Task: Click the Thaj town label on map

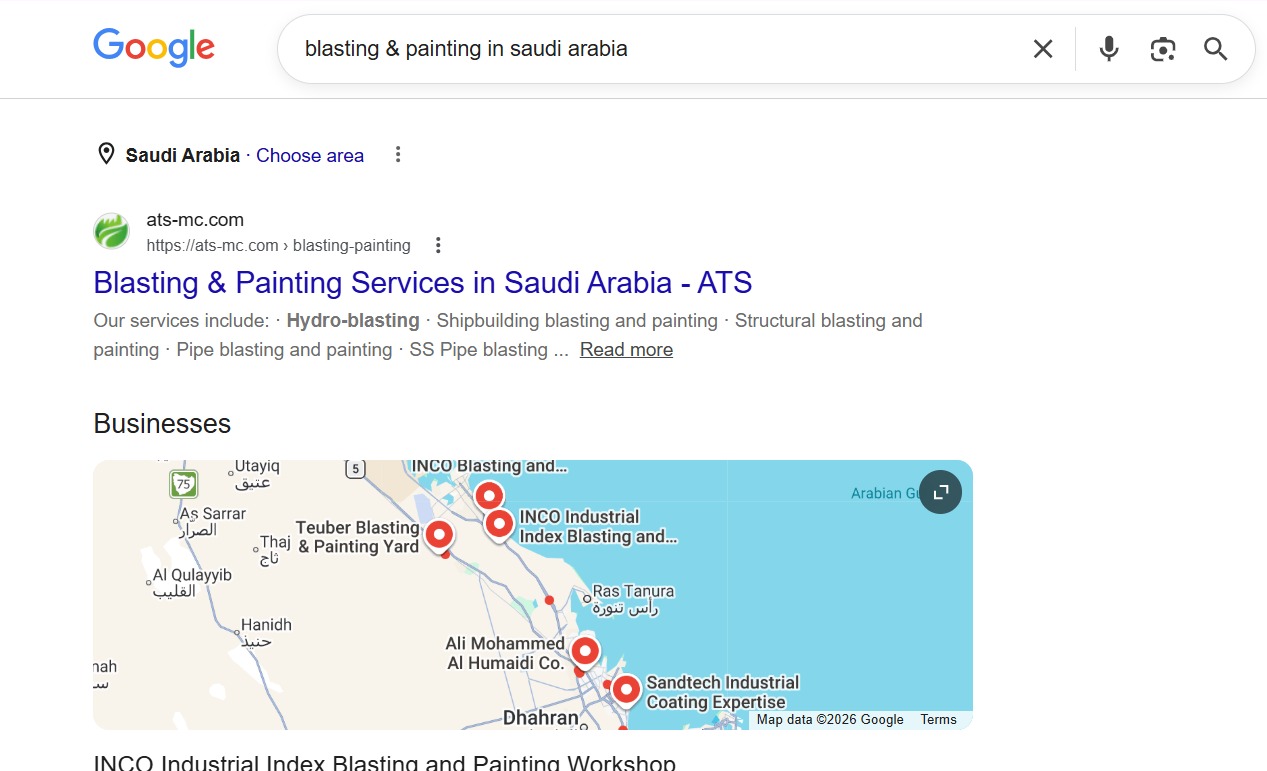Action: click(275, 549)
